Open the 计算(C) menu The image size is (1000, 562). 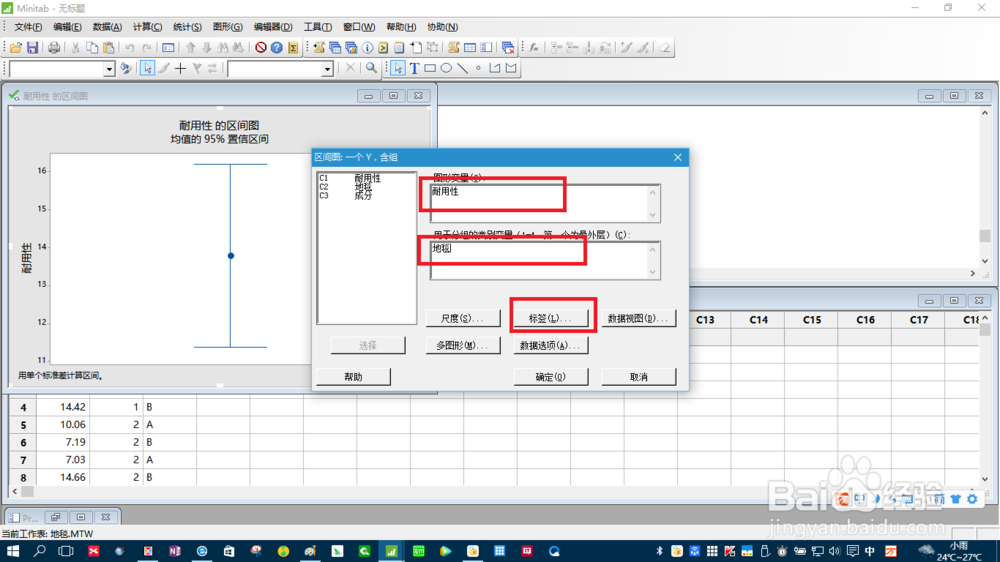(x=147, y=27)
